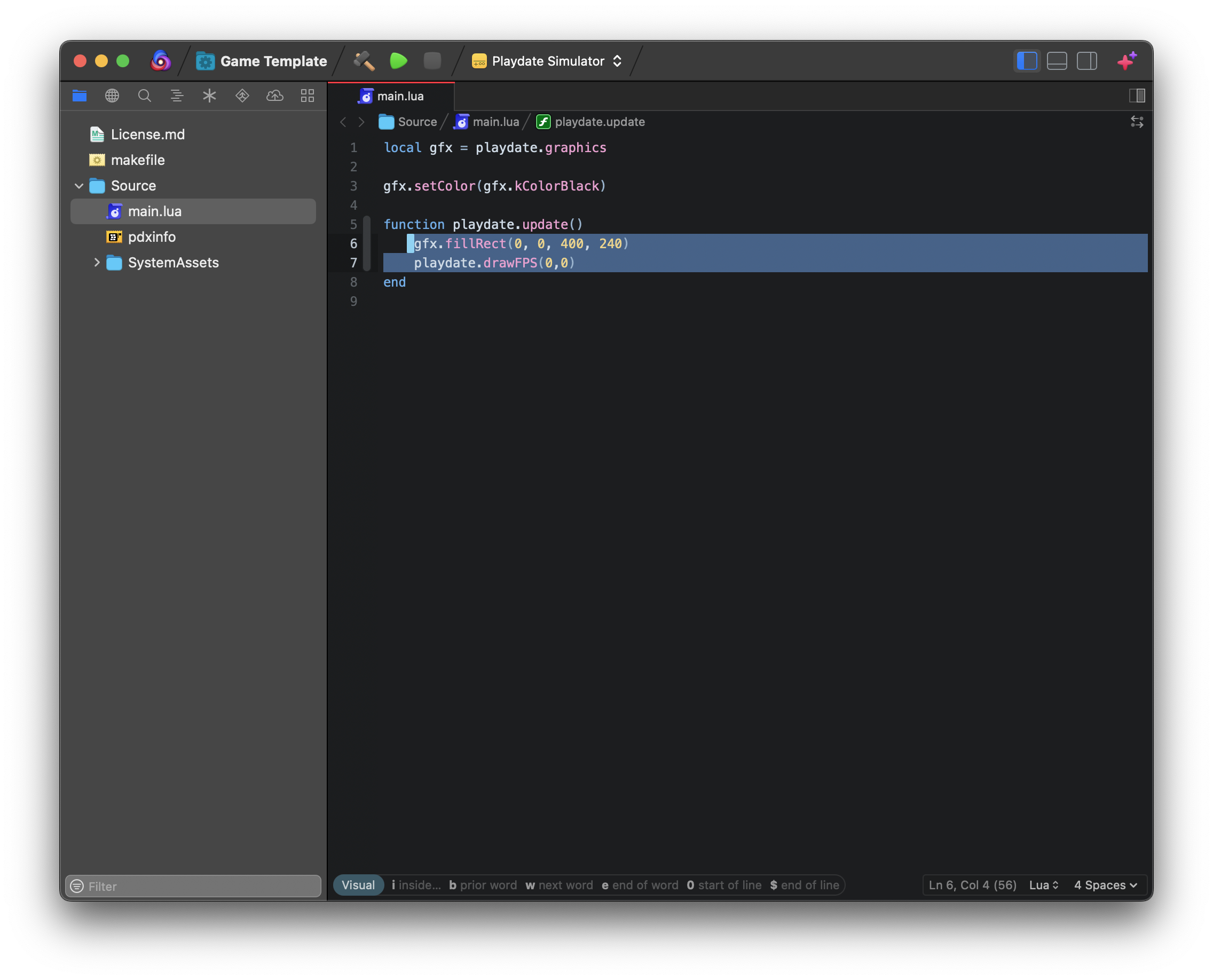Click 'fillRect' on line 6

click(476, 244)
